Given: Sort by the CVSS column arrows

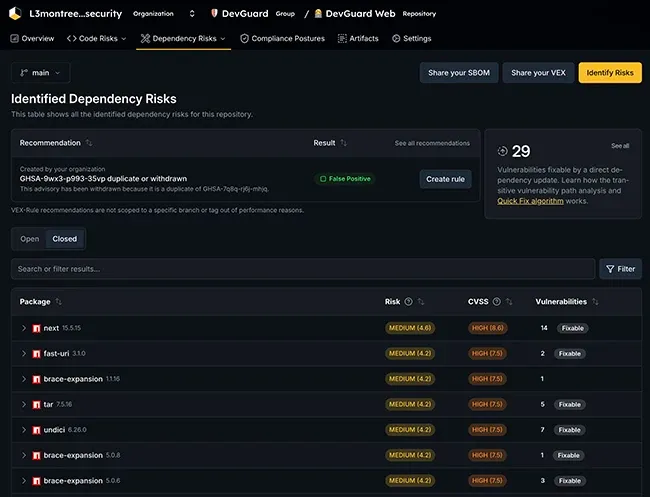Looking at the screenshot, I should coord(509,302).
